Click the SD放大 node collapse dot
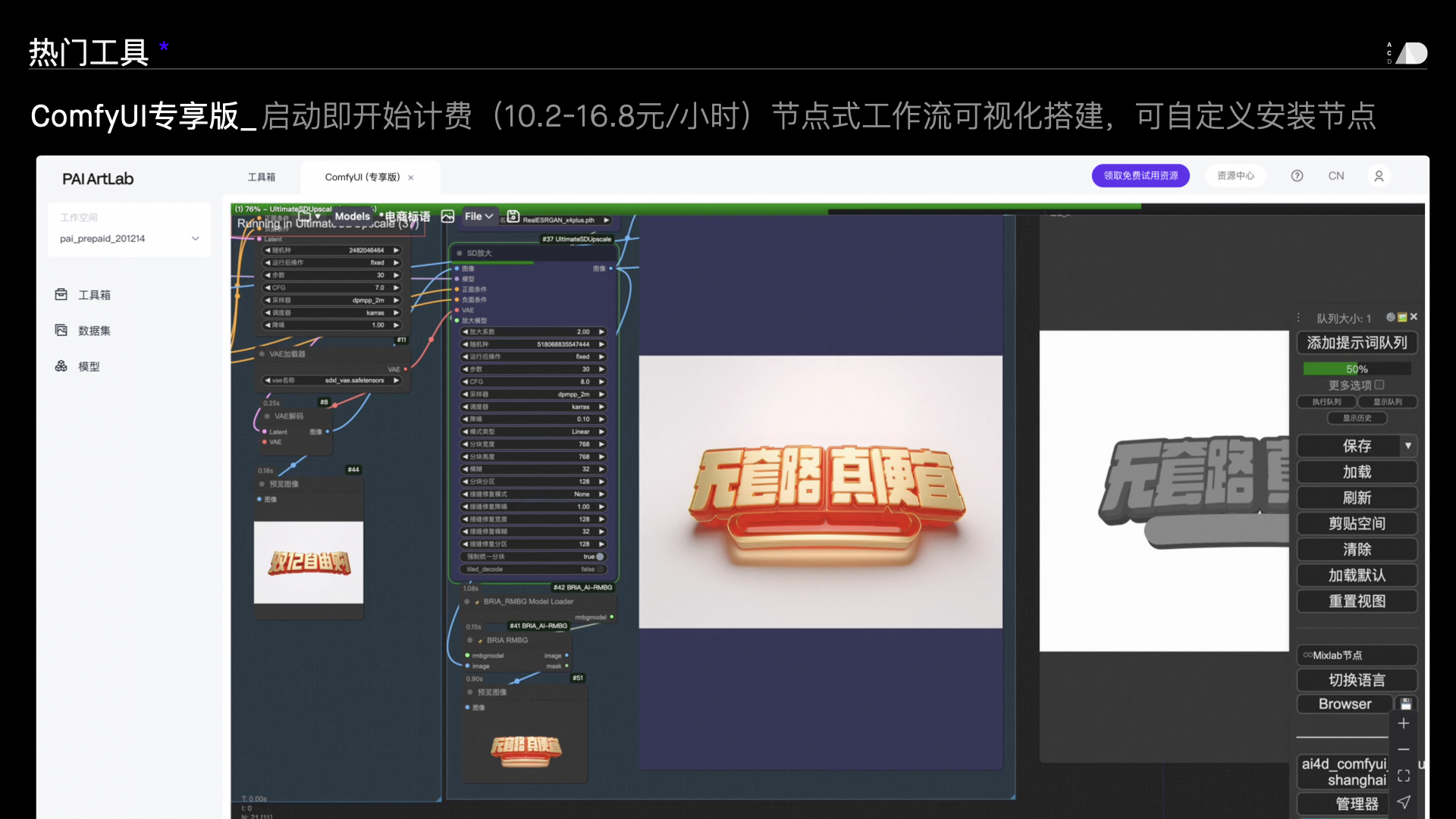The image size is (1456, 819). point(460,253)
